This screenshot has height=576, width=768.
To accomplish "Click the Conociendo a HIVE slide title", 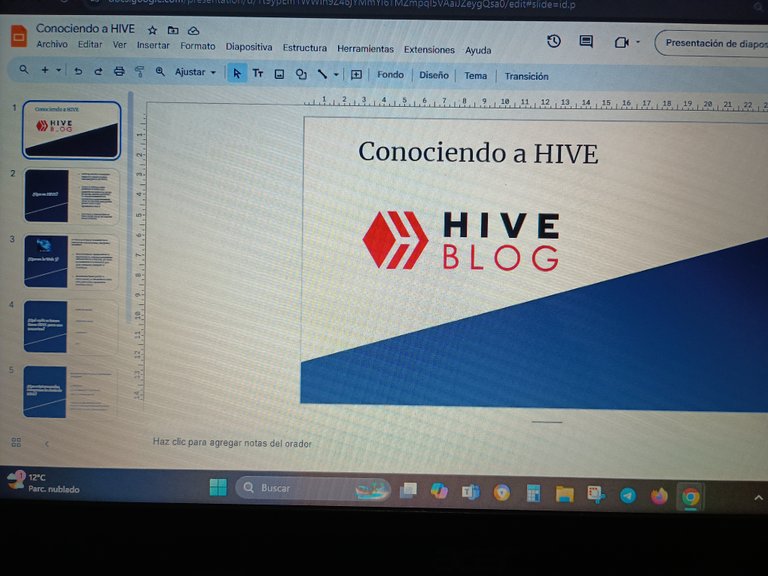I will coord(478,152).
